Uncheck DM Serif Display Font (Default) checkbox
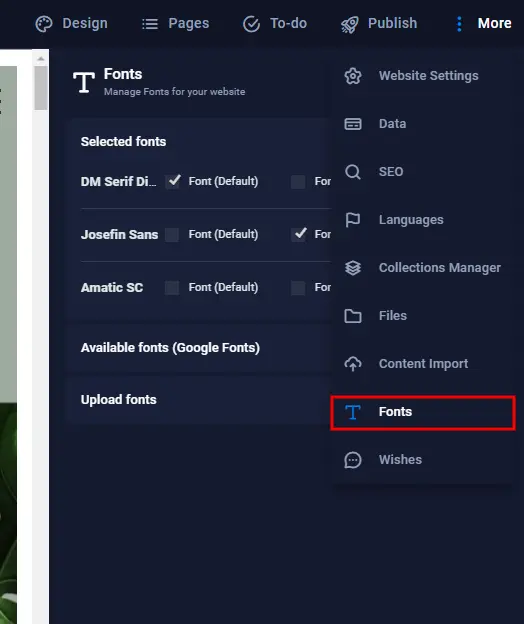This screenshot has width=524, height=624. pos(173,181)
